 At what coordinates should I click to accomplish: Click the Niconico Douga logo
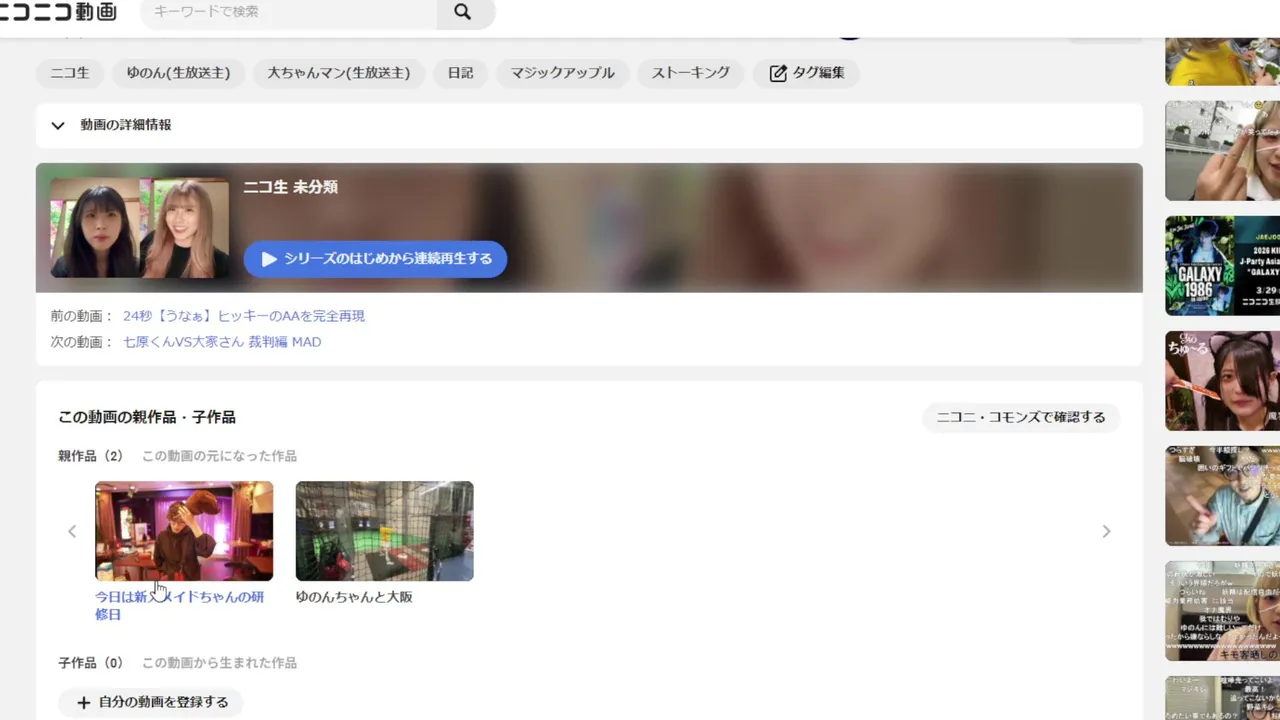tap(58, 12)
